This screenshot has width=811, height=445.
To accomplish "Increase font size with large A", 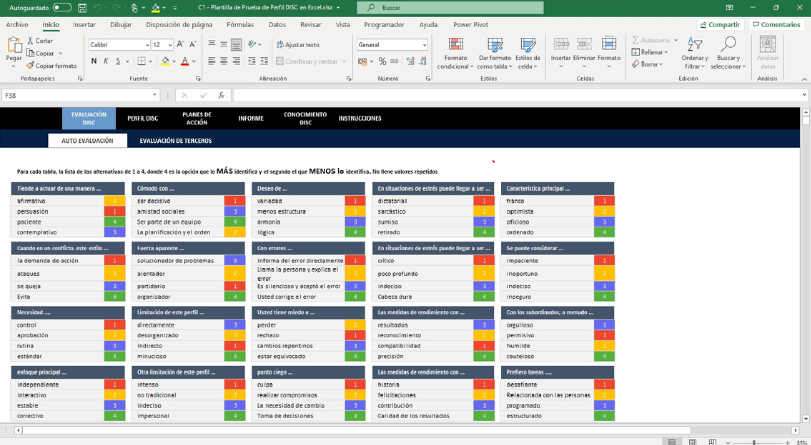I will (x=181, y=44).
